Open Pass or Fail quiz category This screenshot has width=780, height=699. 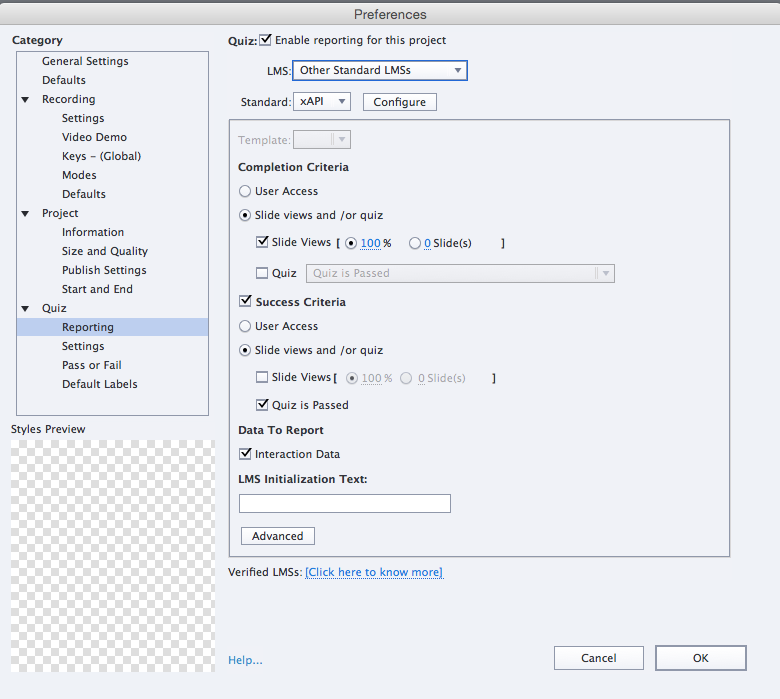tap(91, 365)
